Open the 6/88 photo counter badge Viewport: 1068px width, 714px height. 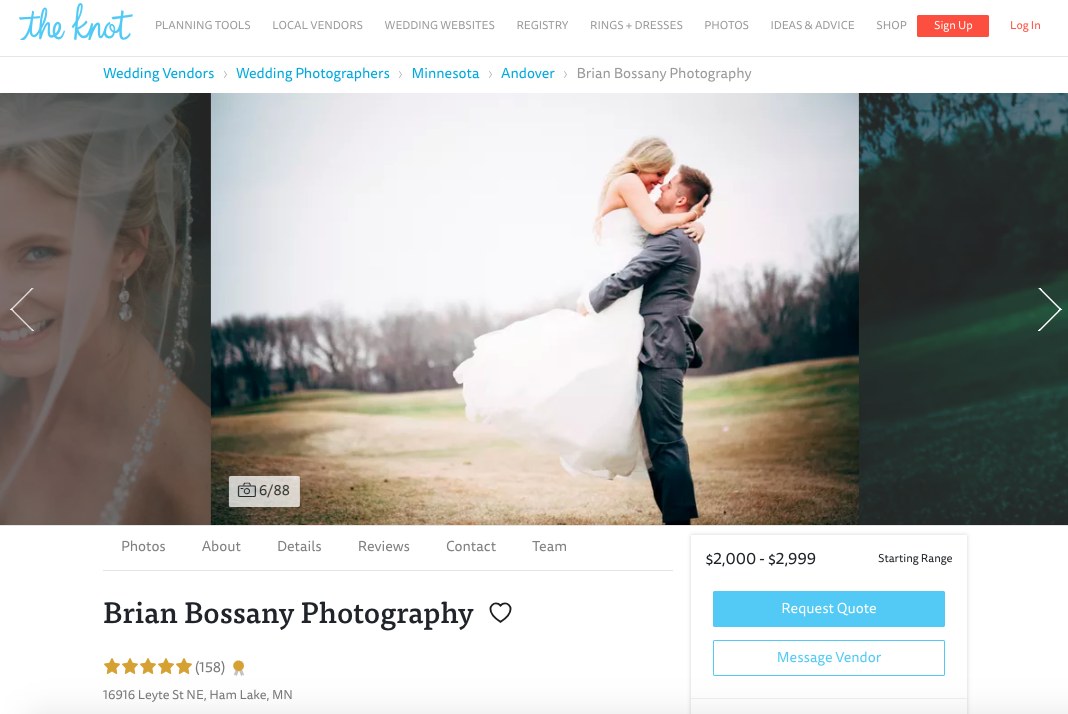[264, 491]
